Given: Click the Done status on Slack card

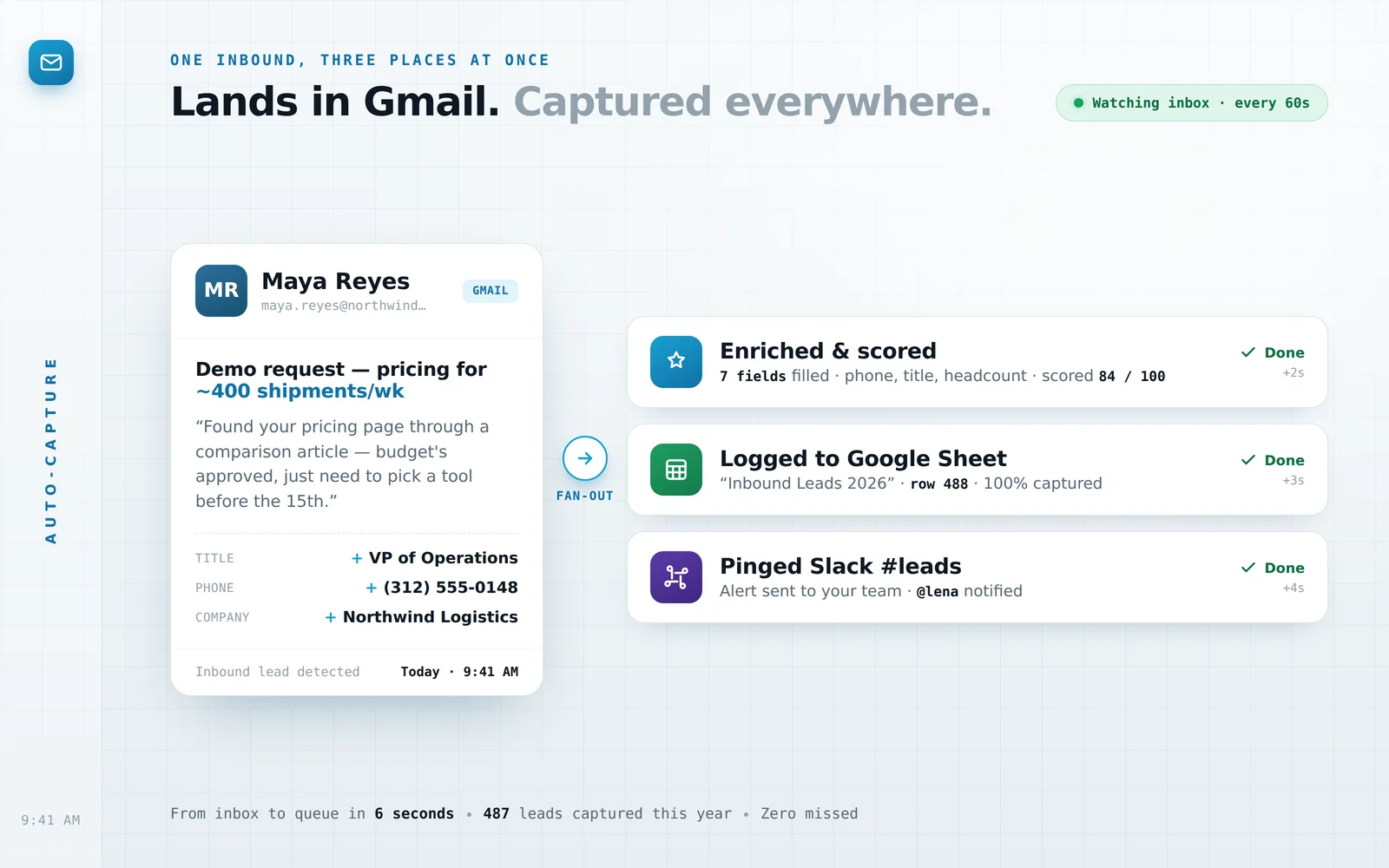Looking at the screenshot, I should (1285, 568).
